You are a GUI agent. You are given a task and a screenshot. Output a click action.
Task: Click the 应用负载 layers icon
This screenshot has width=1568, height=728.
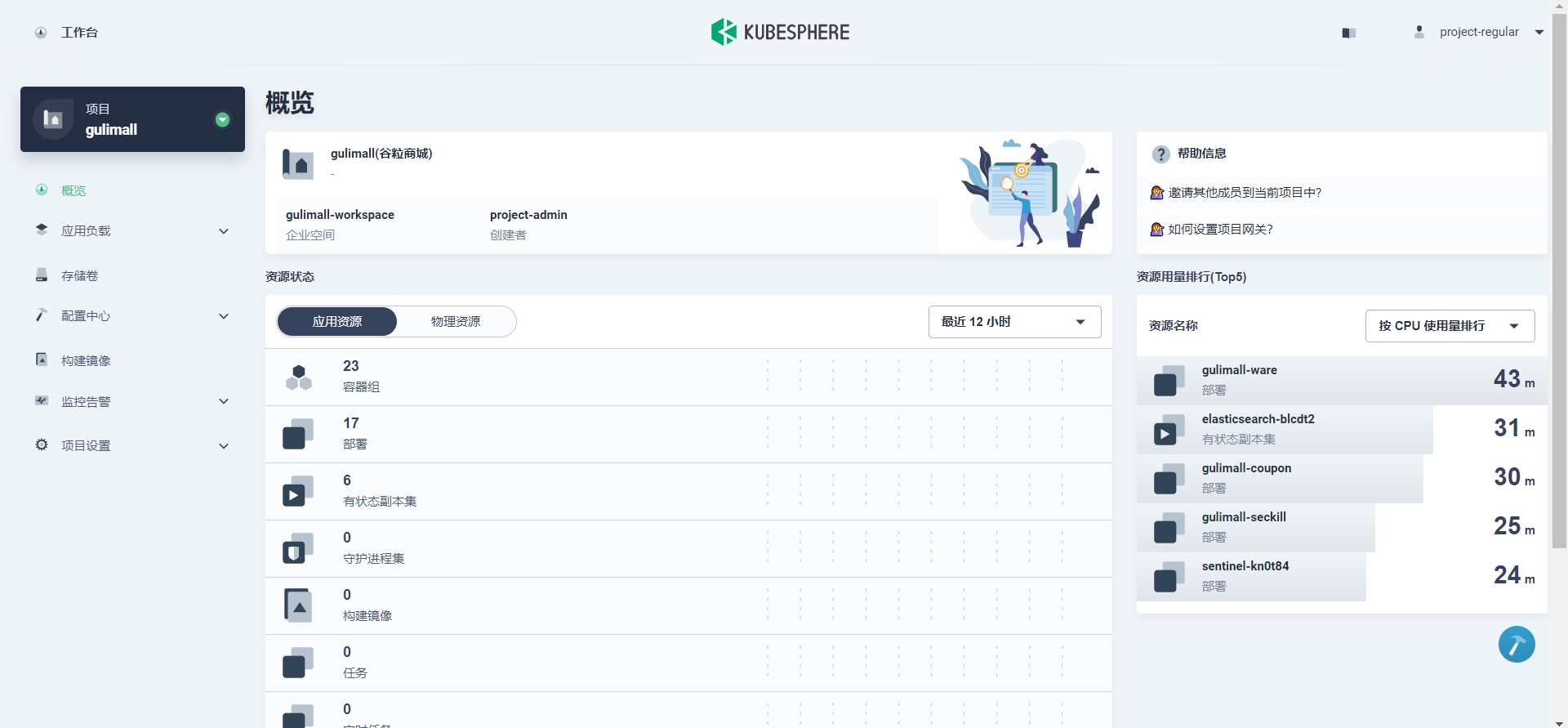coord(42,230)
